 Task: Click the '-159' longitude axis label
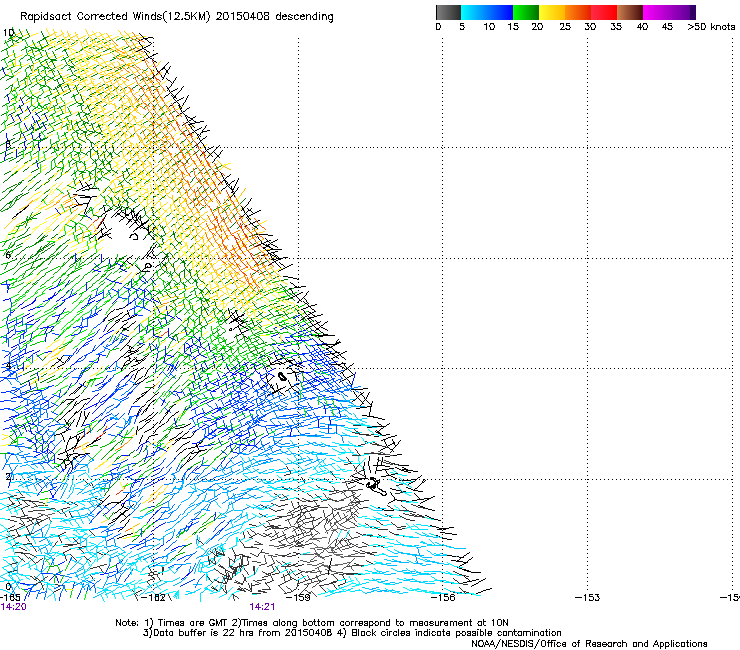coord(298,598)
